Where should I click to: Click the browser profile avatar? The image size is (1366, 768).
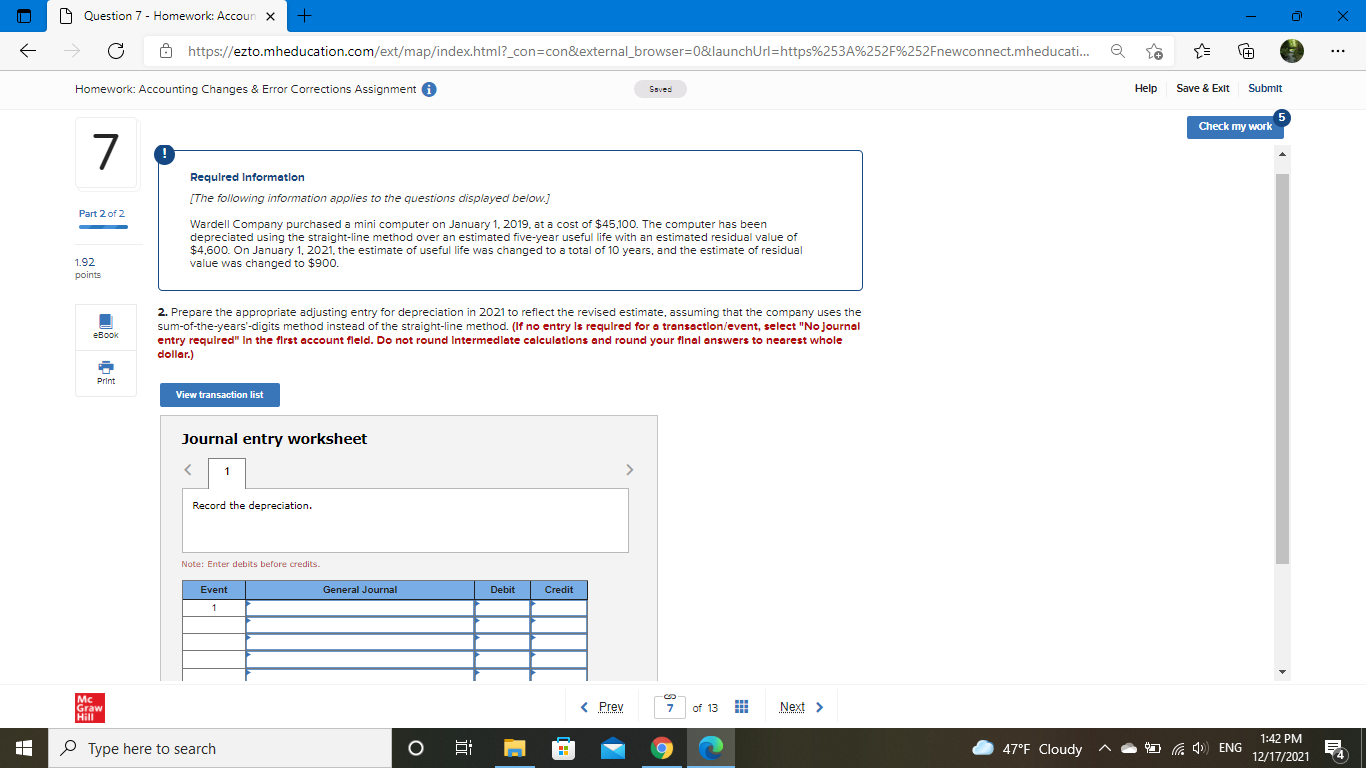(x=1292, y=48)
